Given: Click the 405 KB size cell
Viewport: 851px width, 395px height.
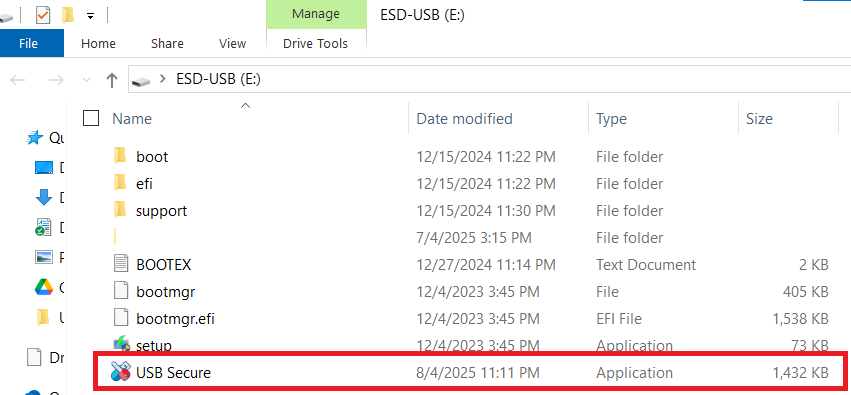Looking at the screenshot, I should [805, 292].
